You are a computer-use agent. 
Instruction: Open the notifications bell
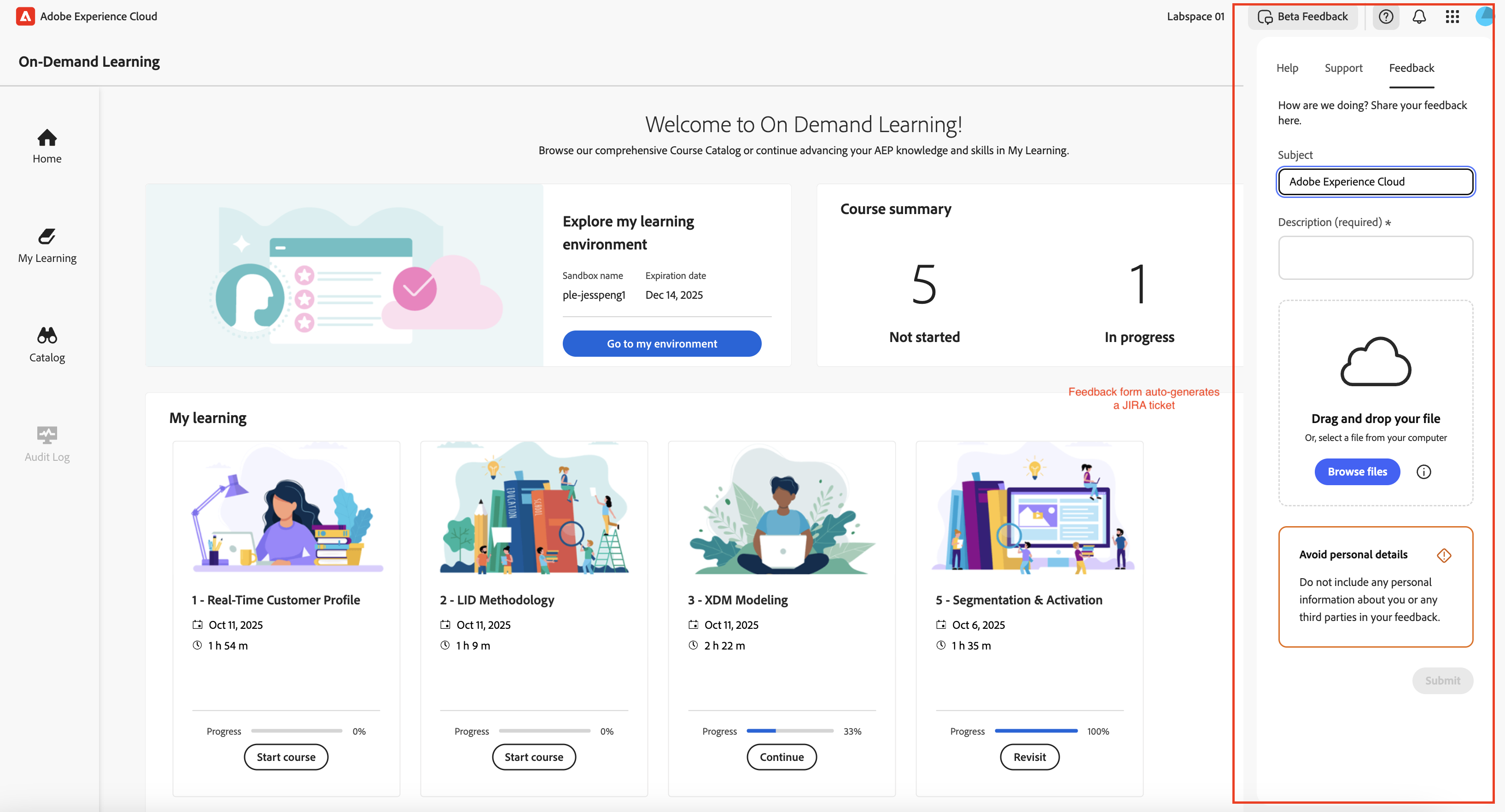pos(1419,17)
